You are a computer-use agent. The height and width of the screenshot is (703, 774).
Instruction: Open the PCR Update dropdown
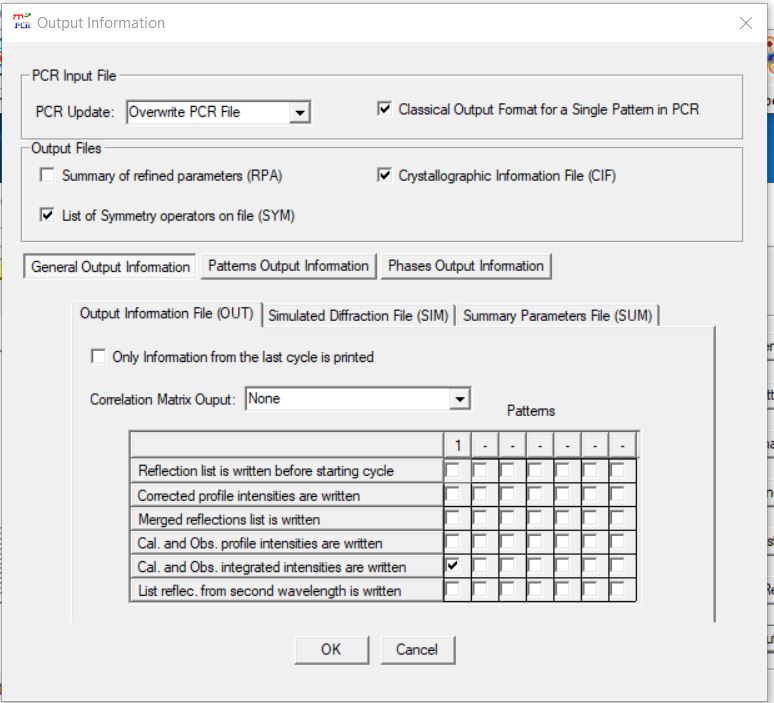[x=299, y=113]
